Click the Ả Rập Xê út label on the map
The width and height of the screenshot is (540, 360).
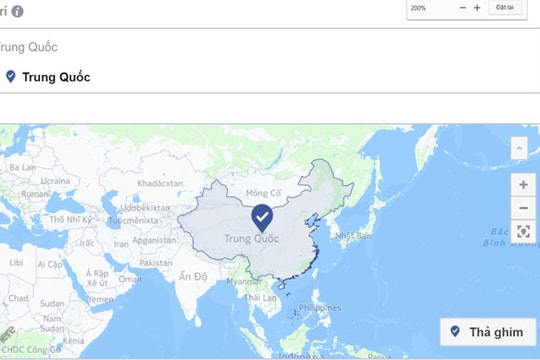click(x=97, y=278)
